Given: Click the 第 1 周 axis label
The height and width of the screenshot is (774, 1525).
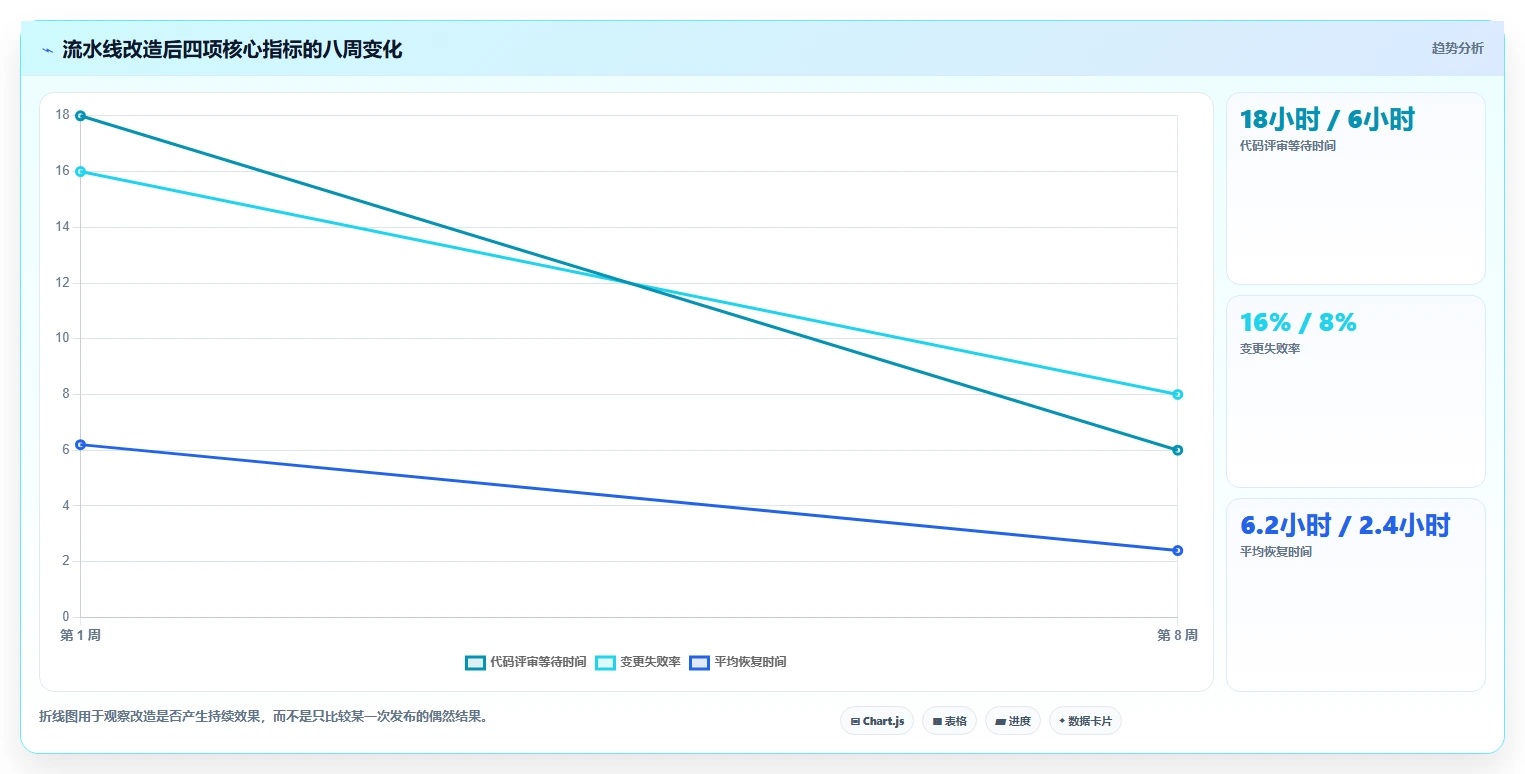Looking at the screenshot, I should [80, 635].
